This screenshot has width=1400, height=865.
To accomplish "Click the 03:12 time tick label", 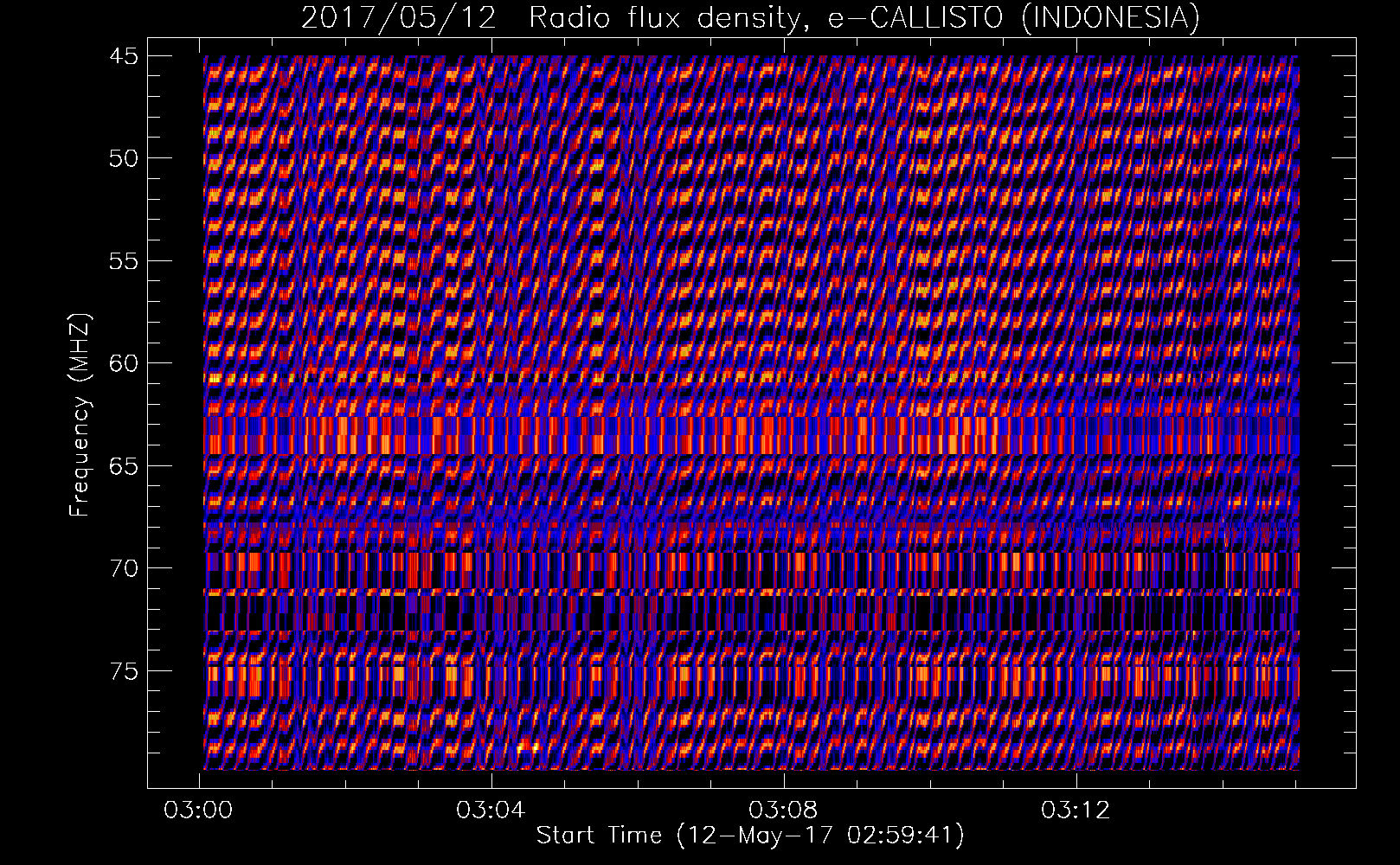I will (x=1076, y=811).
